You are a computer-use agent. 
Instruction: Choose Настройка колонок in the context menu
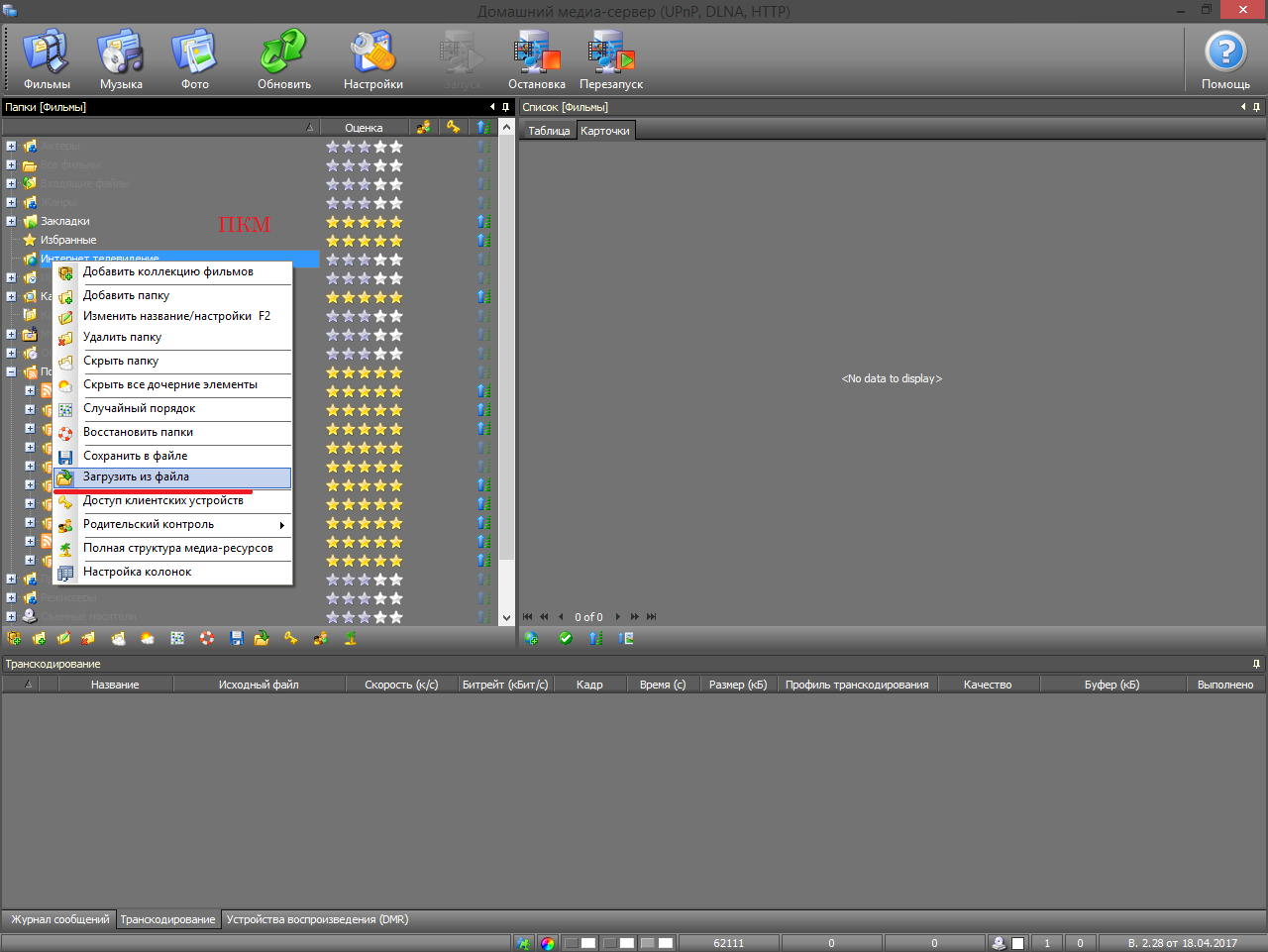172,572
